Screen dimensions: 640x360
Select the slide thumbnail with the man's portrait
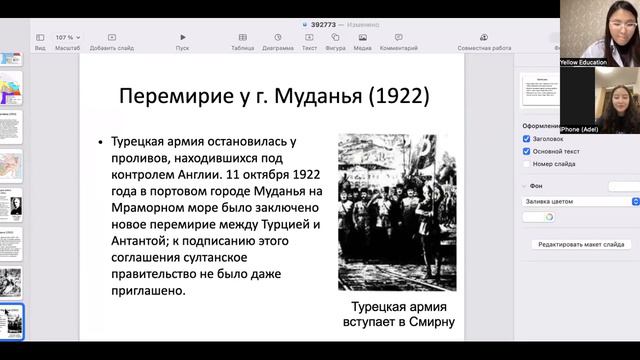(x=11, y=205)
